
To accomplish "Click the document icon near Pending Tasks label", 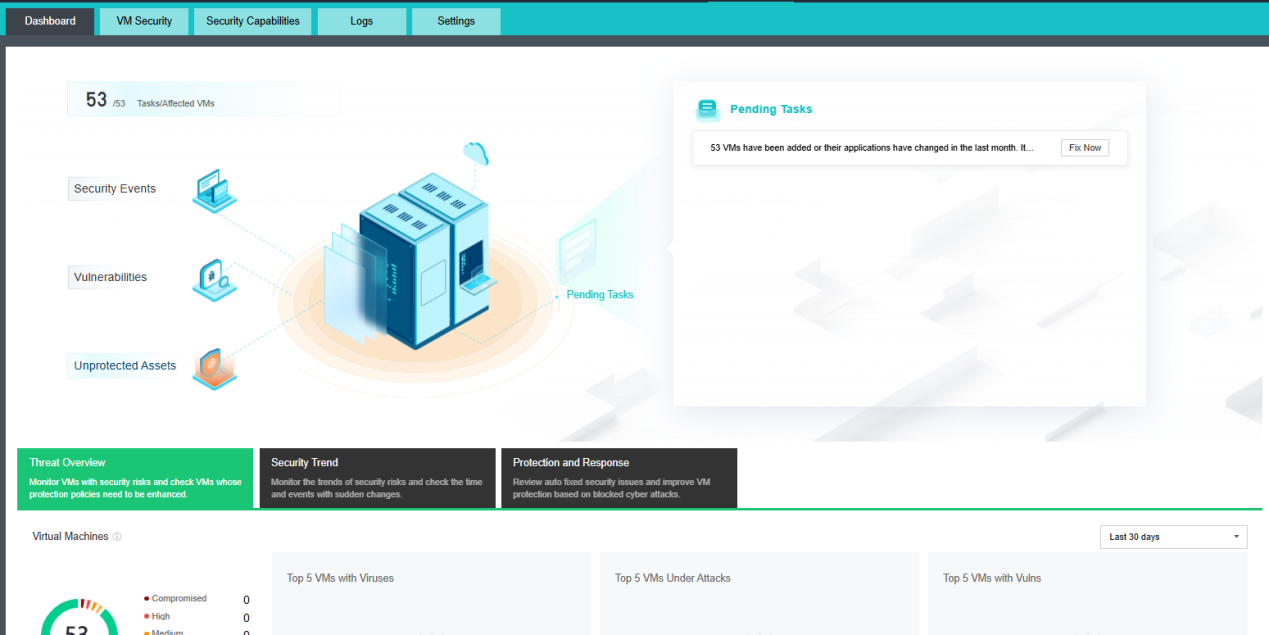I will pos(577,247).
